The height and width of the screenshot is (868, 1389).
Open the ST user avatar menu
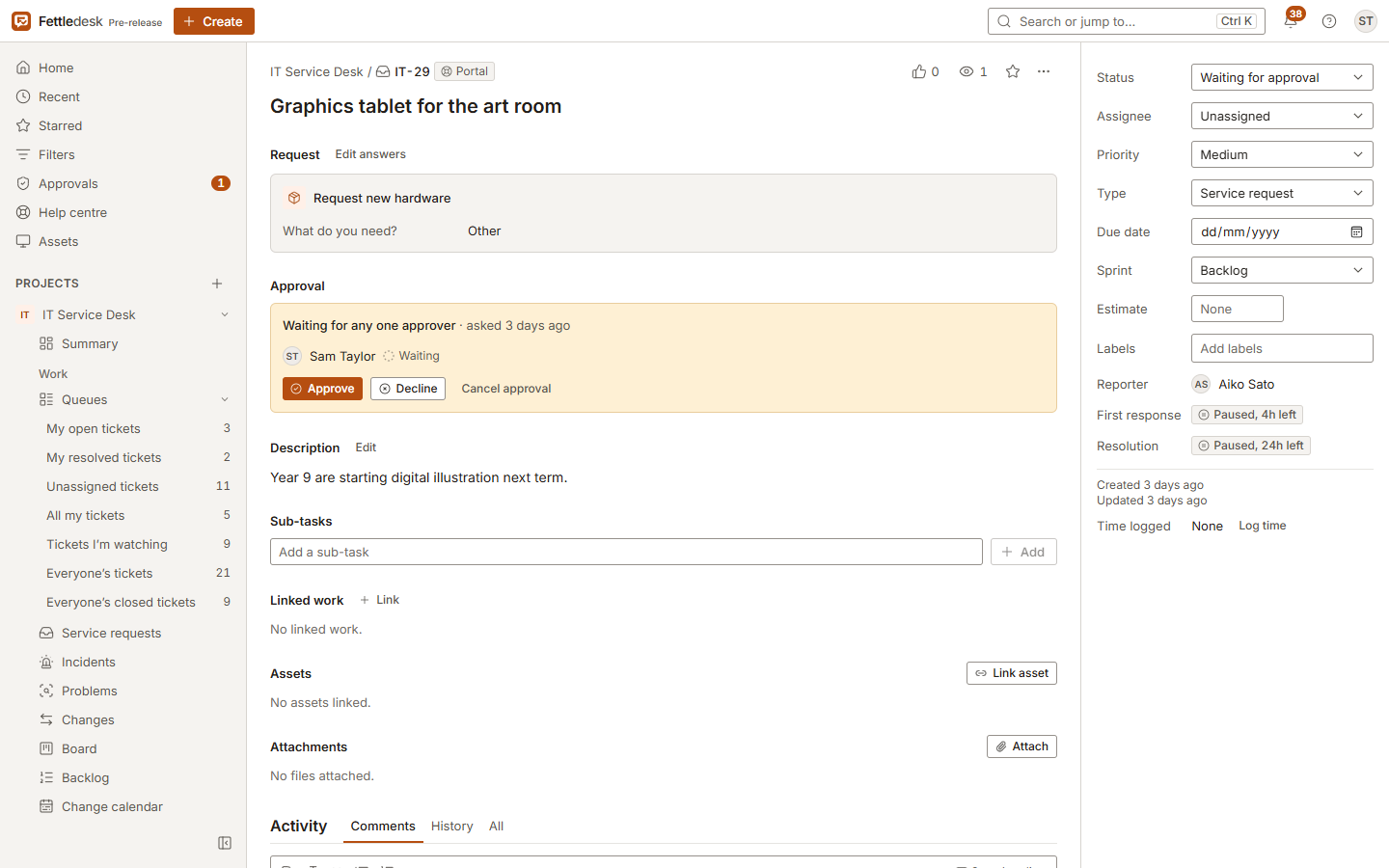point(1365,21)
